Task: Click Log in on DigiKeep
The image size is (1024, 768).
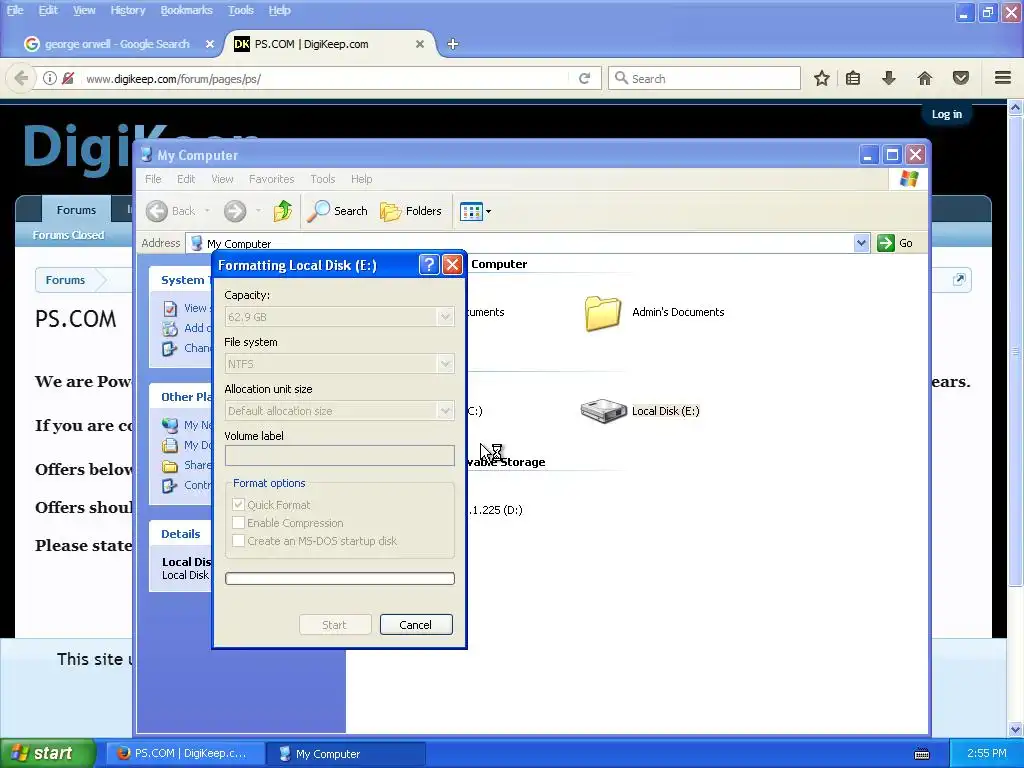Action: [946, 114]
